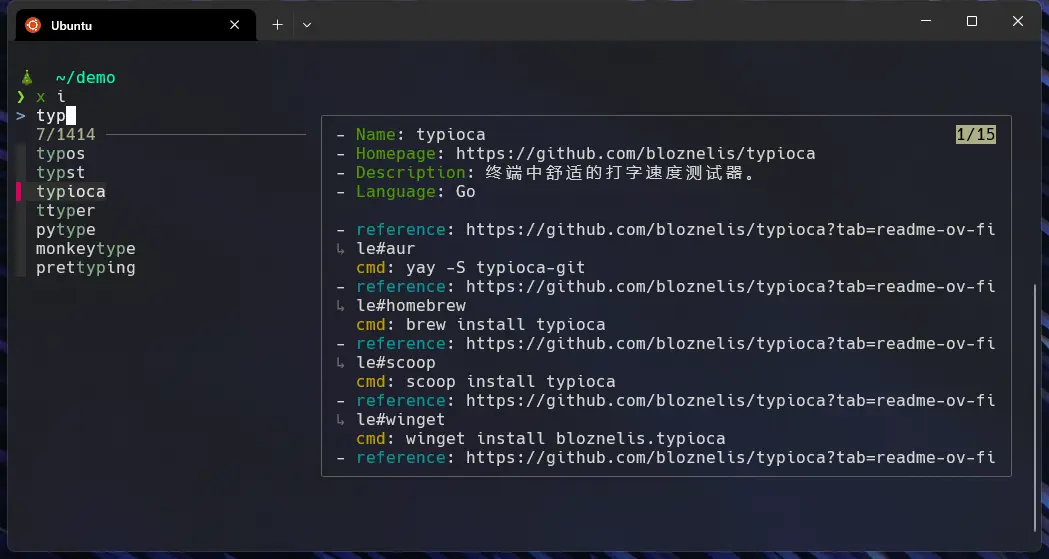Click the reference link above le#scoop
The image size is (1049, 559).
click(x=731, y=344)
